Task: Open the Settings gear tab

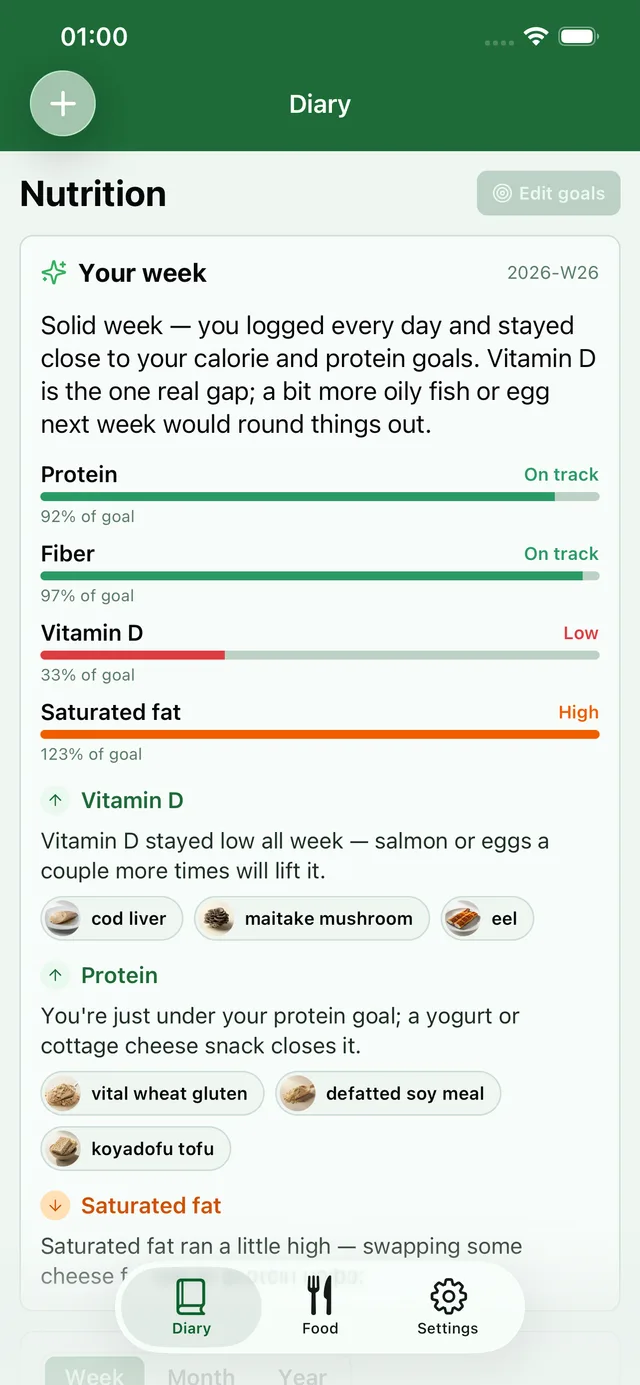Action: [x=447, y=1307]
